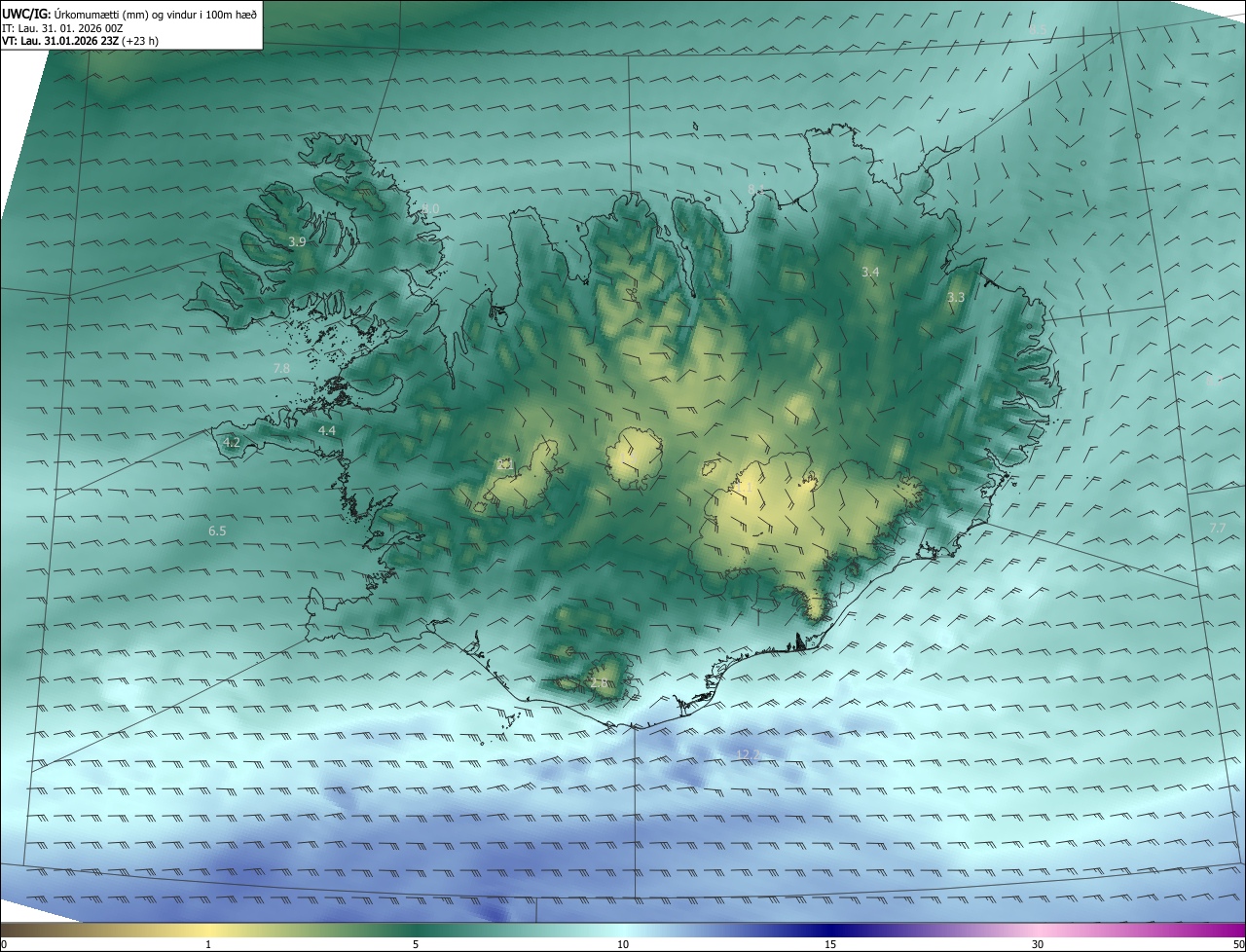Click the 2.8 value on the southern glacier

(x=598, y=684)
